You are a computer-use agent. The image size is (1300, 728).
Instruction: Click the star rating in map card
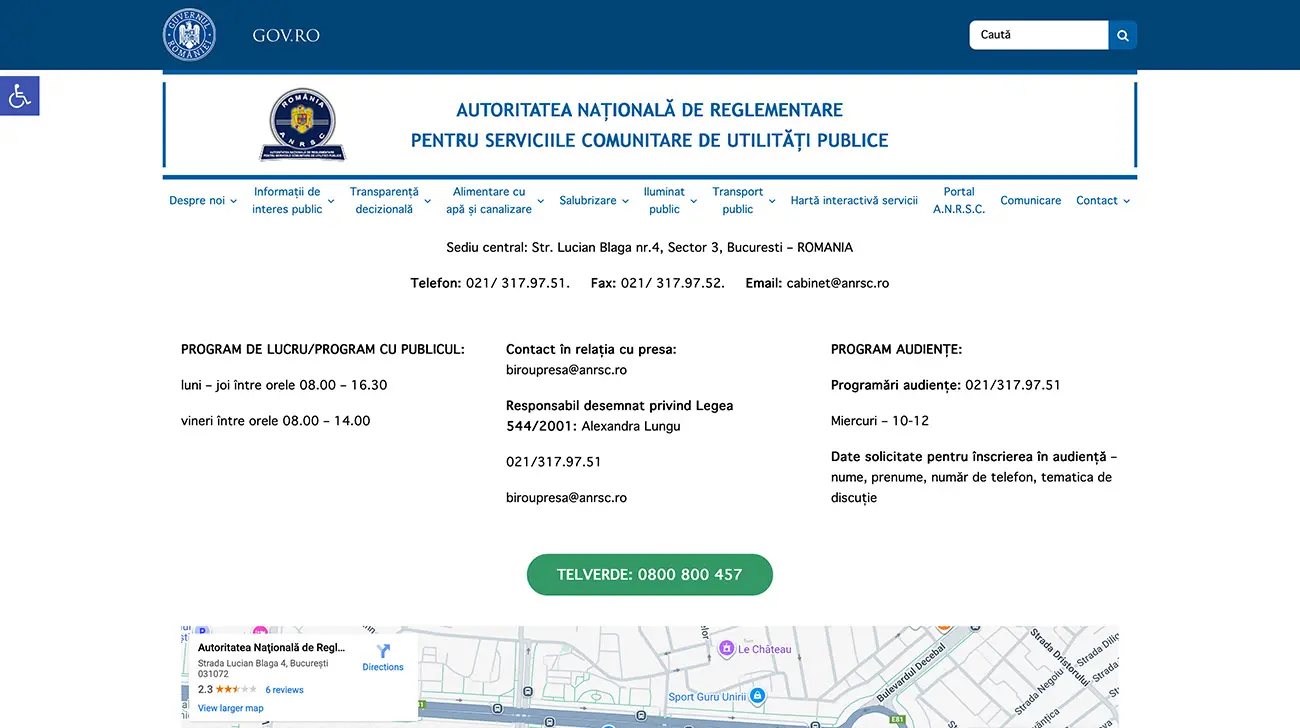click(x=236, y=690)
